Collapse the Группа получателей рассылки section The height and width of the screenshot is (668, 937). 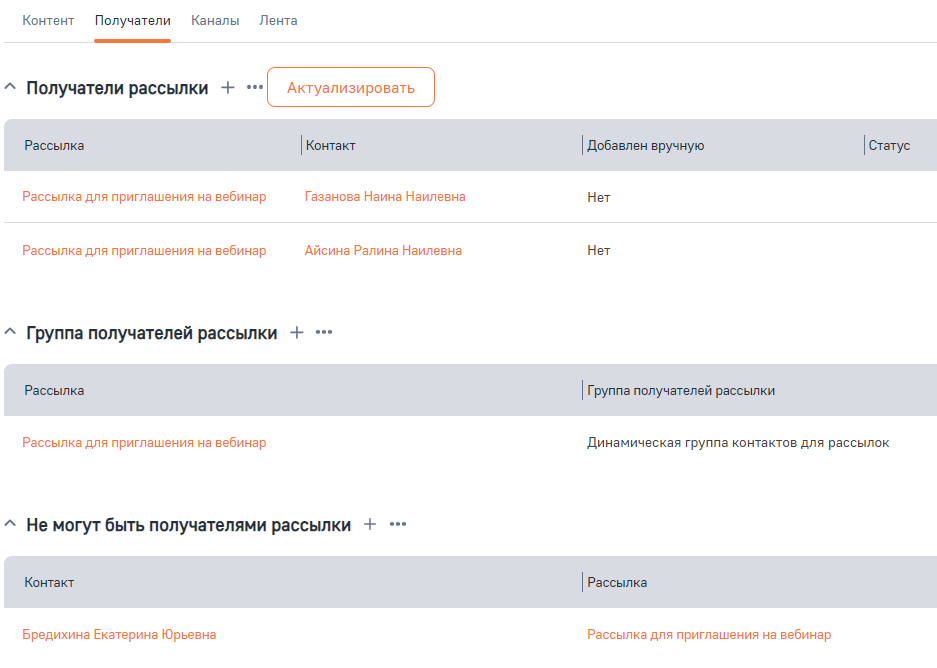pyautogui.click(x=10, y=332)
